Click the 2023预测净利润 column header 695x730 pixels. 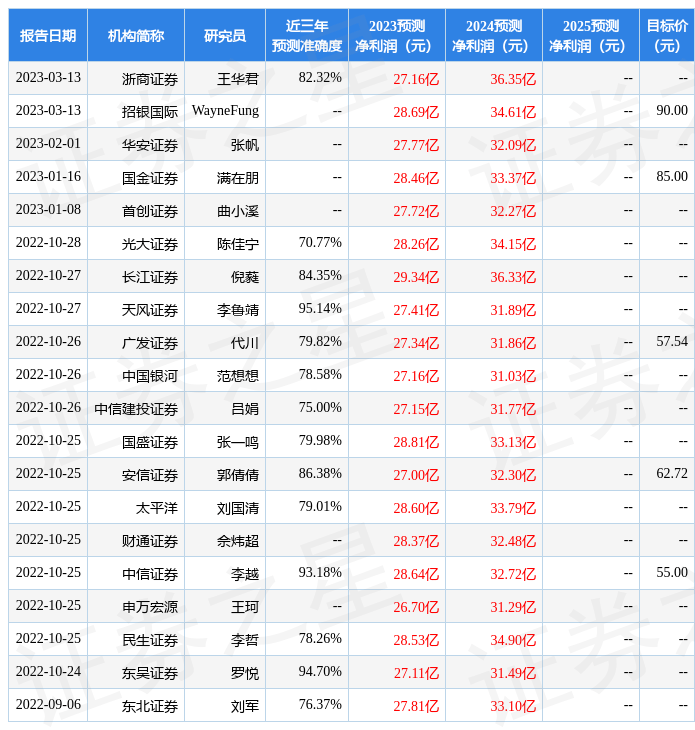tap(397, 35)
